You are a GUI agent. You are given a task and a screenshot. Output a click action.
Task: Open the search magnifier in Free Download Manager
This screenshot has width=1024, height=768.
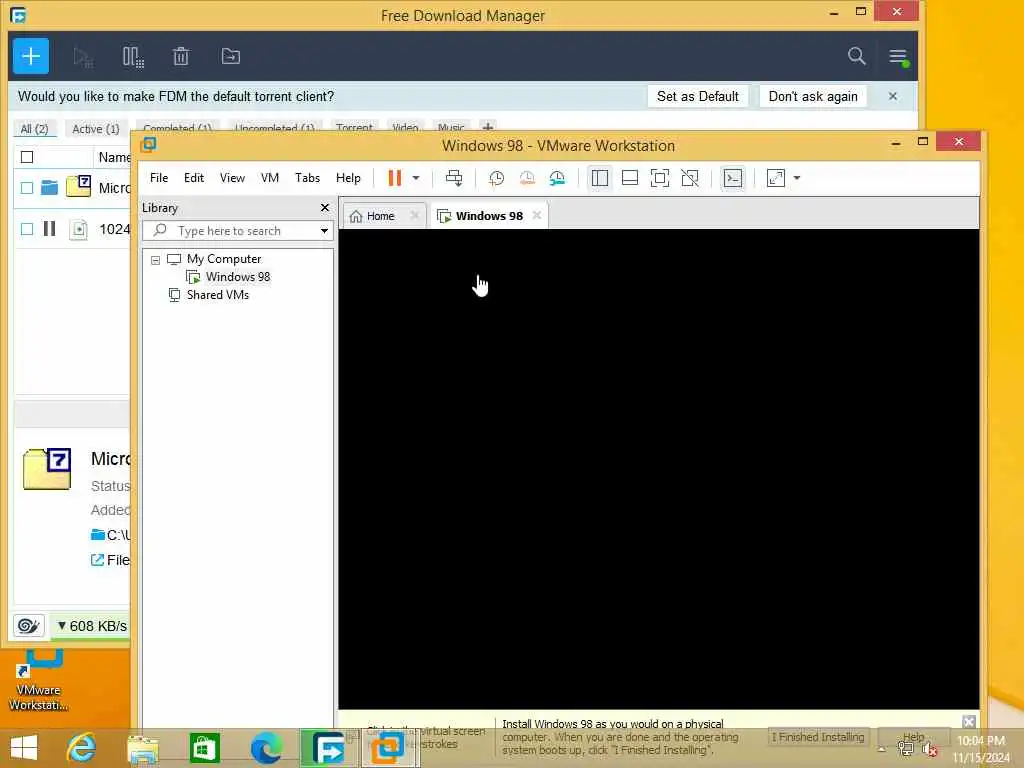tap(856, 56)
